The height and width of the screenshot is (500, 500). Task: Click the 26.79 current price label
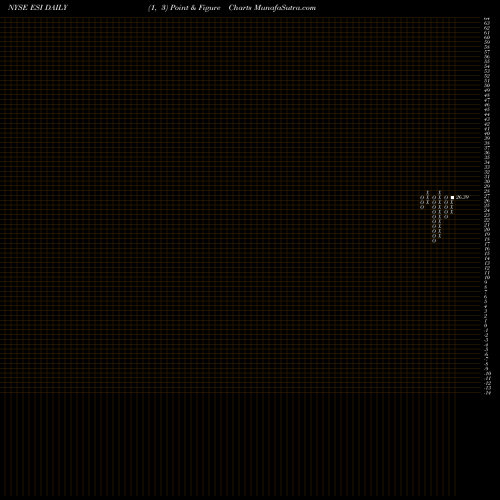click(462, 197)
